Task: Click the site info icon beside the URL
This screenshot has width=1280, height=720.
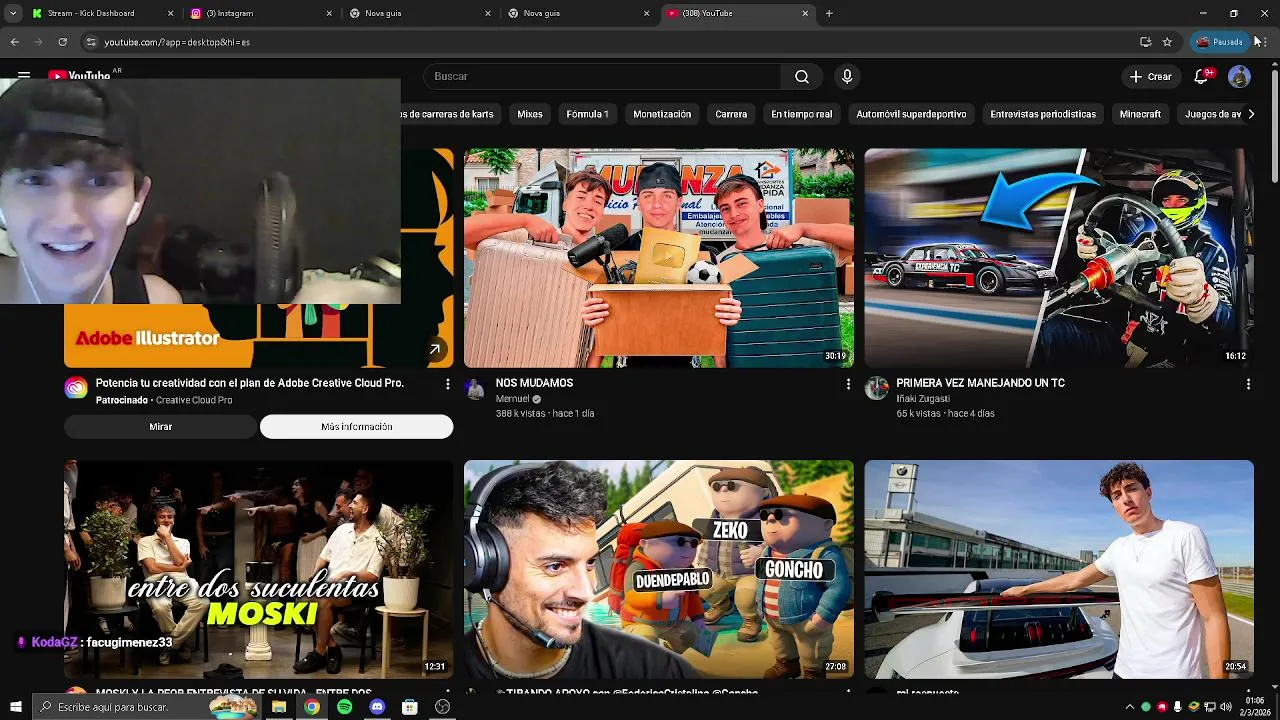Action: click(x=91, y=42)
